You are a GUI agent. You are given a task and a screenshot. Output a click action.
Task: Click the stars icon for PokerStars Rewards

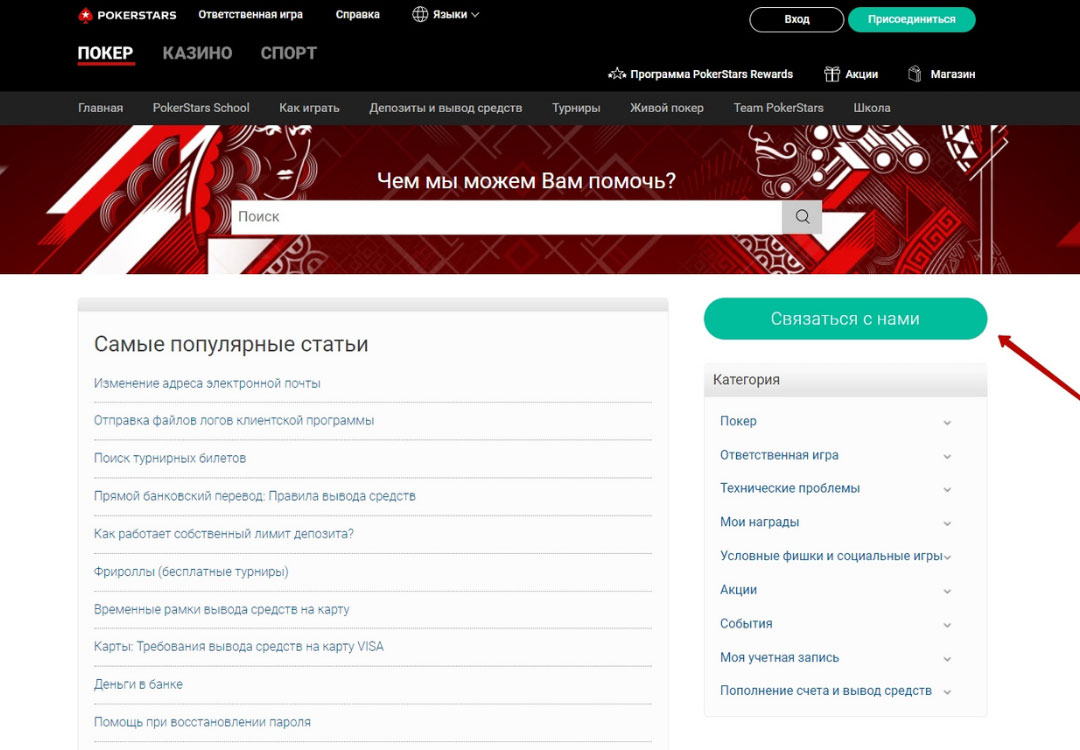tap(616, 74)
